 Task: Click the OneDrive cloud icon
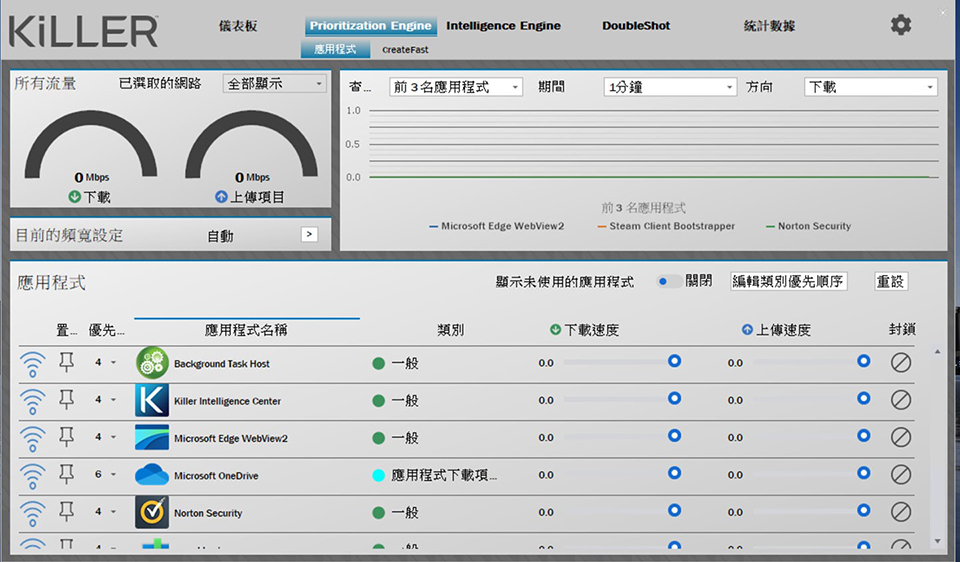(152, 474)
